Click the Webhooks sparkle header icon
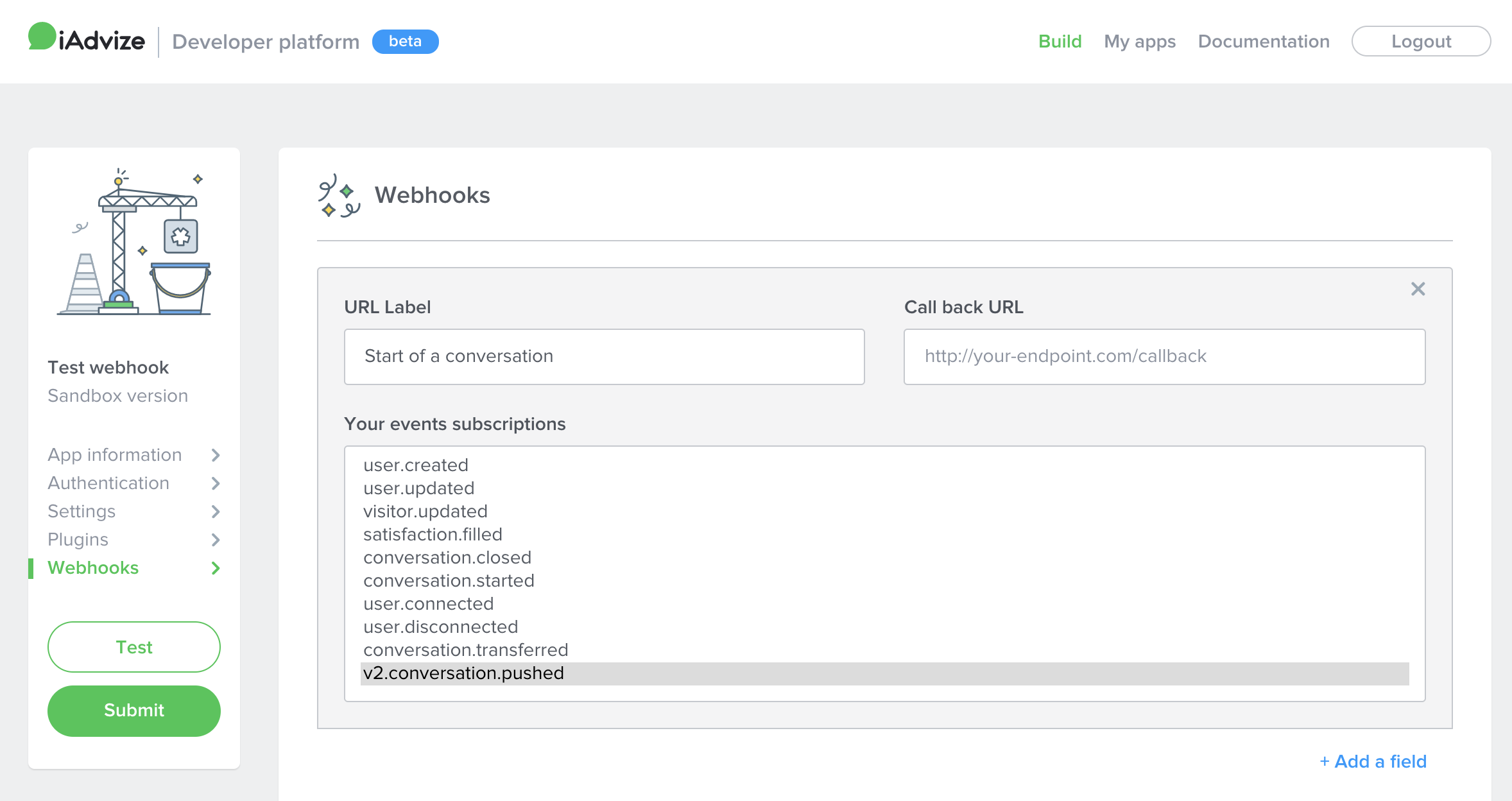The image size is (1512, 801). [x=339, y=196]
